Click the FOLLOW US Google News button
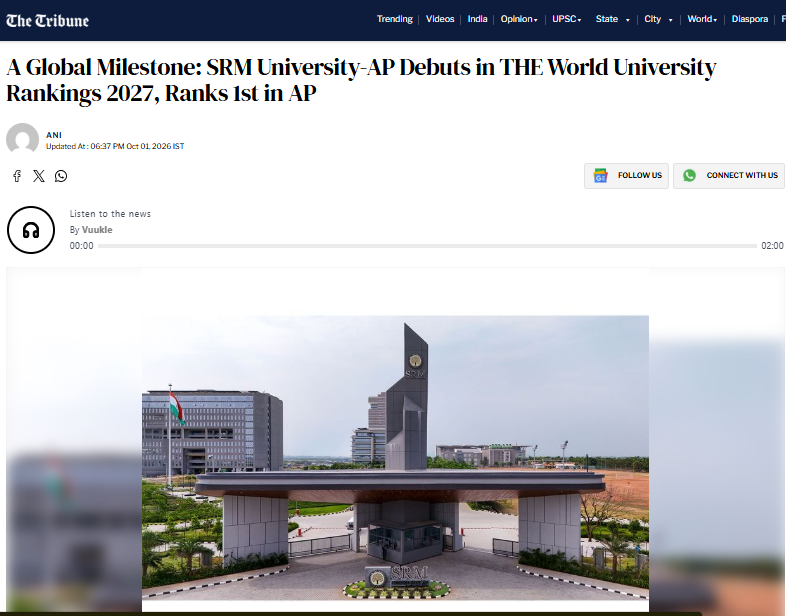The width and height of the screenshot is (786, 616). (626, 175)
